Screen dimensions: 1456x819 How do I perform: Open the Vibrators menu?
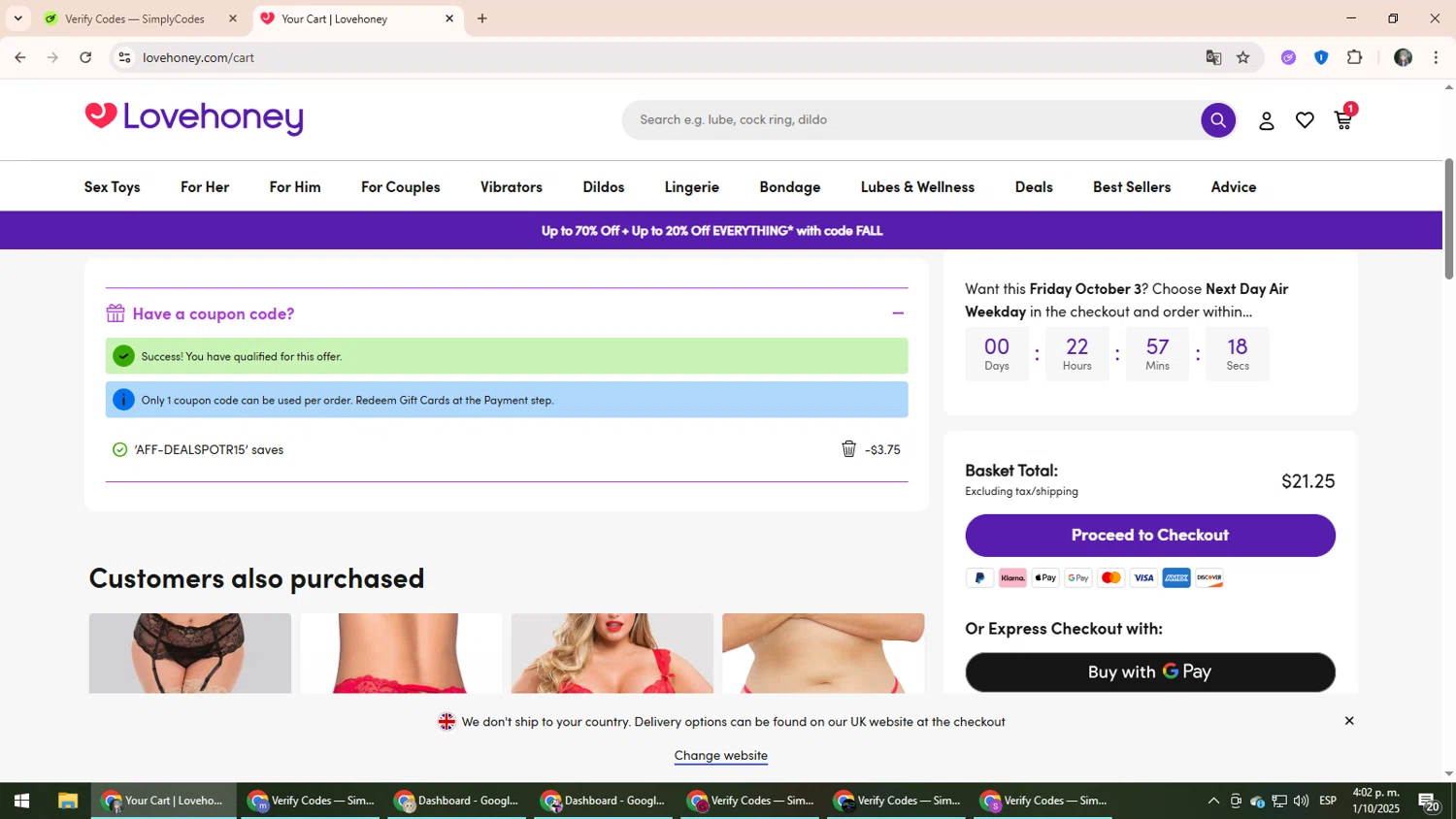click(x=512, y=187)
